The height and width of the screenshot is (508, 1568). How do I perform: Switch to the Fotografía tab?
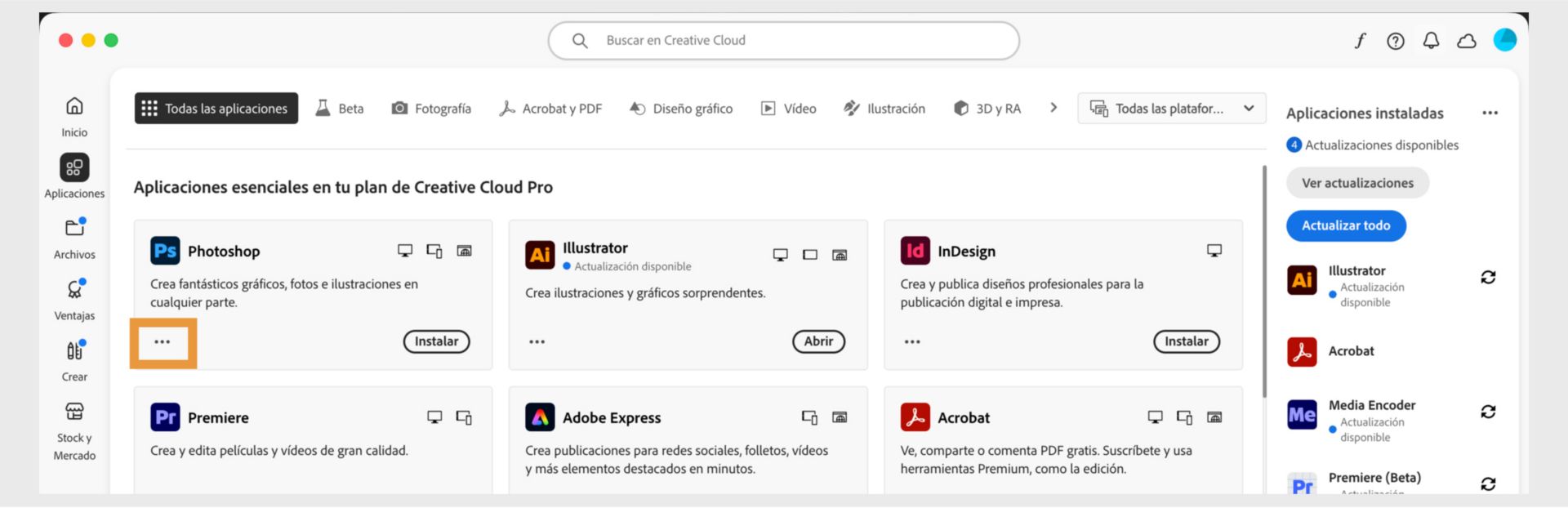point(431,108)
